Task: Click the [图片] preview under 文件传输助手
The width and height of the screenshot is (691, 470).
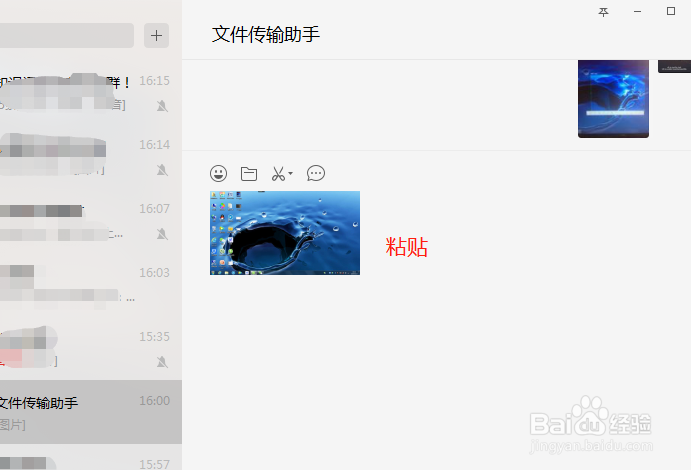Action: 13,425
